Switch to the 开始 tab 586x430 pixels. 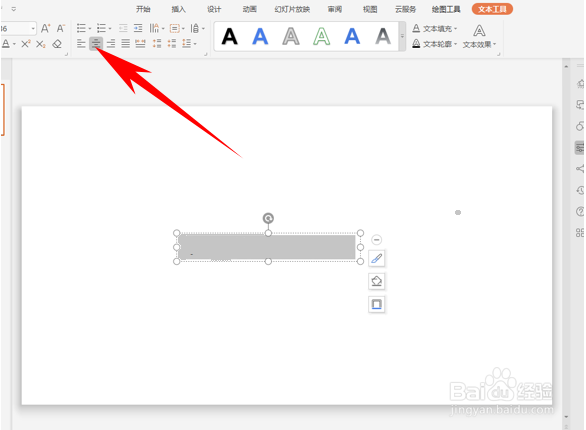143,9
